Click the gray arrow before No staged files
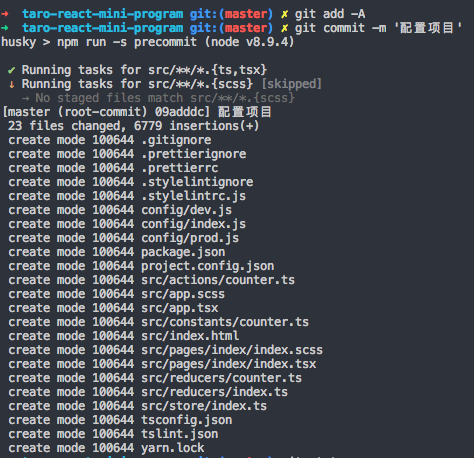The image size is (474, 458). coord(25,98)
